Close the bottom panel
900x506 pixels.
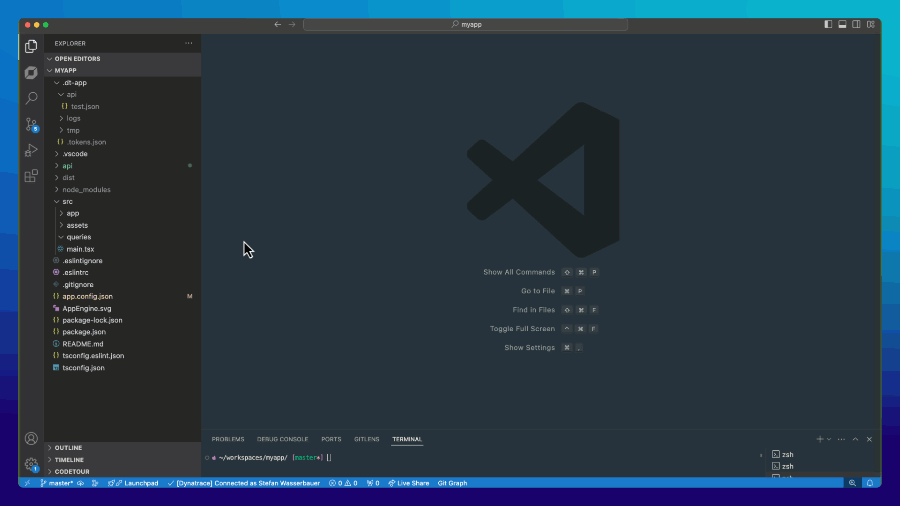click(x=869, y=439)
